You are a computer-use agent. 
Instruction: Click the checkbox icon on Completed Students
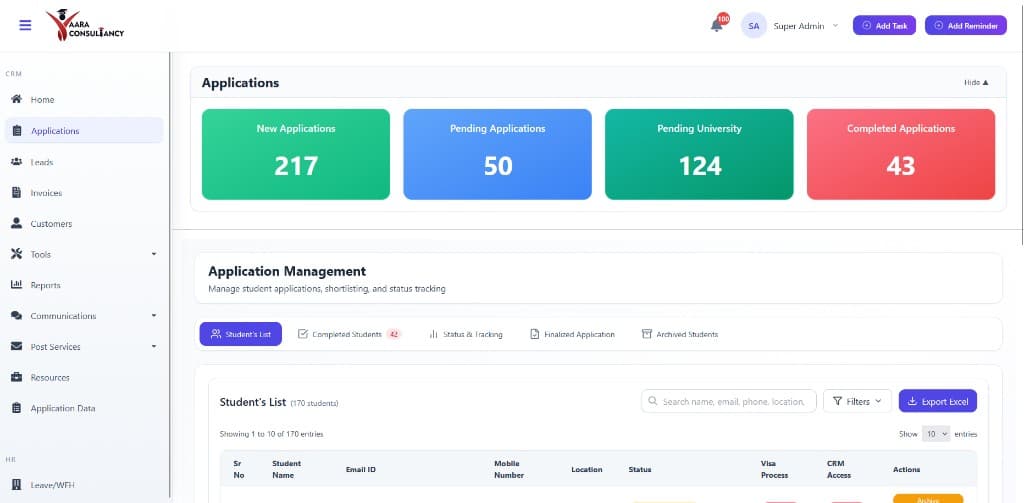coord(302,334)
